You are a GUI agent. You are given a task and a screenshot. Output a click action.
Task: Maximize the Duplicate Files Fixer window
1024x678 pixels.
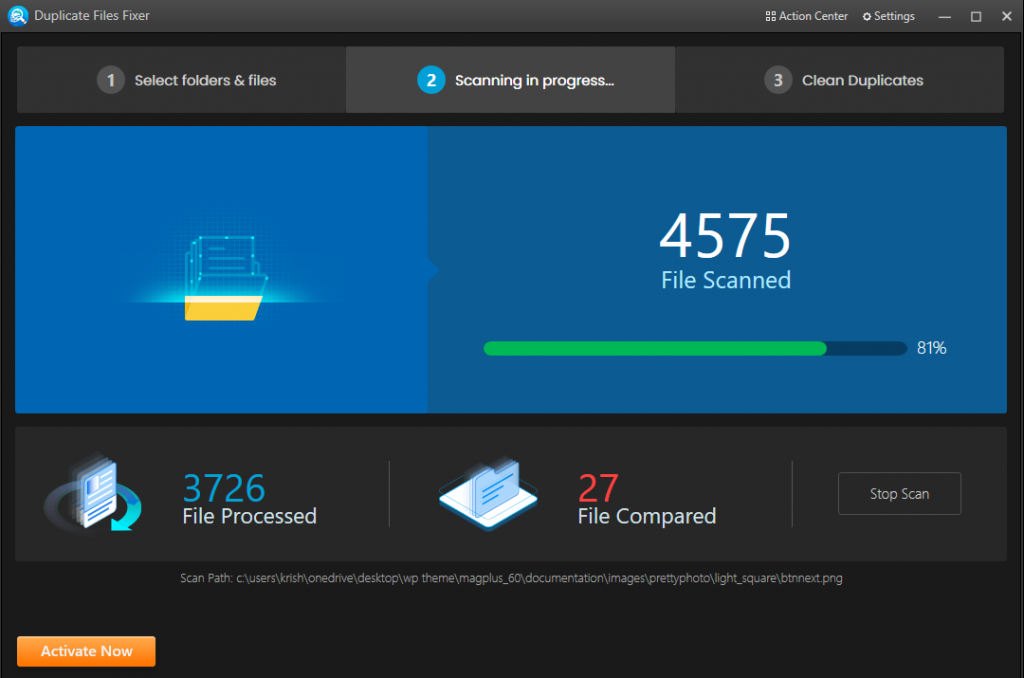[x=976, y=16]
